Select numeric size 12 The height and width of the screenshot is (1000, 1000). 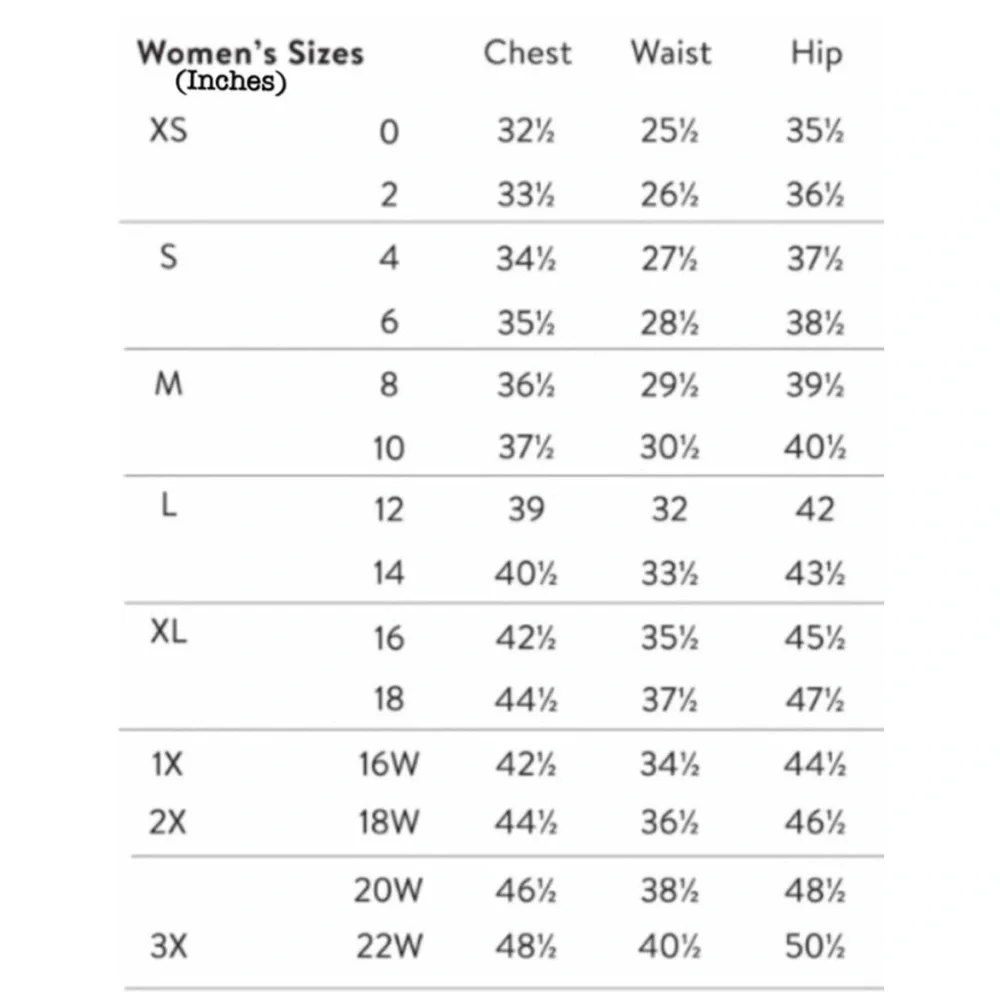click(388, 510)
